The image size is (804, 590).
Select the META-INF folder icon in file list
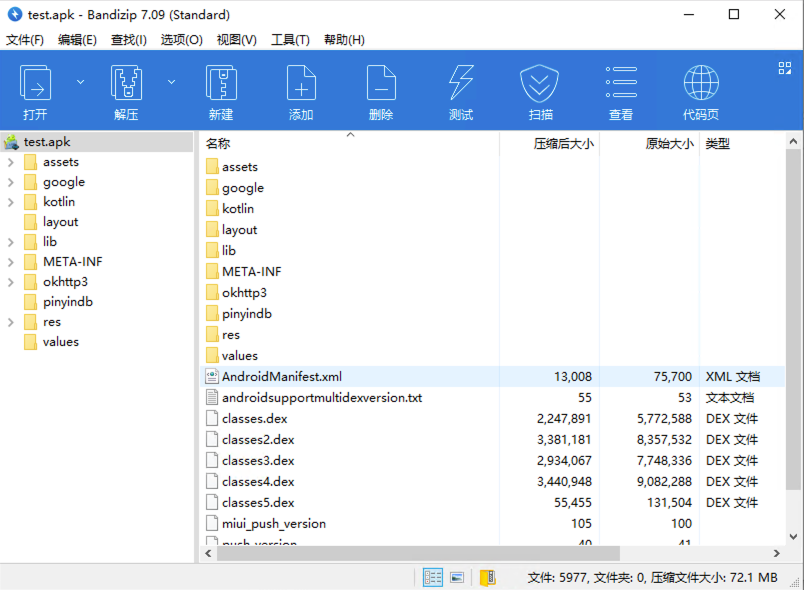point(212,271)
